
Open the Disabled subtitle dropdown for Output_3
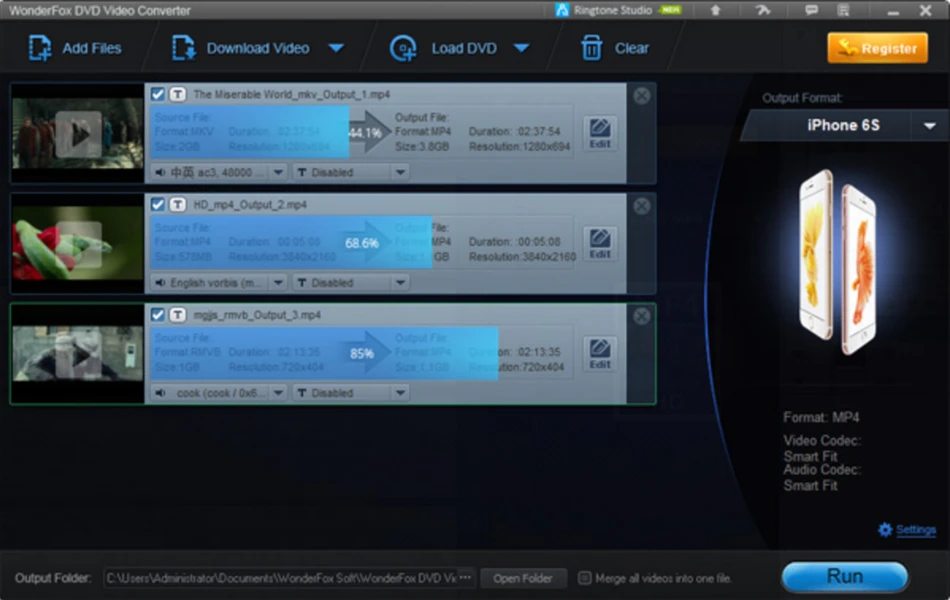(350, 392)
